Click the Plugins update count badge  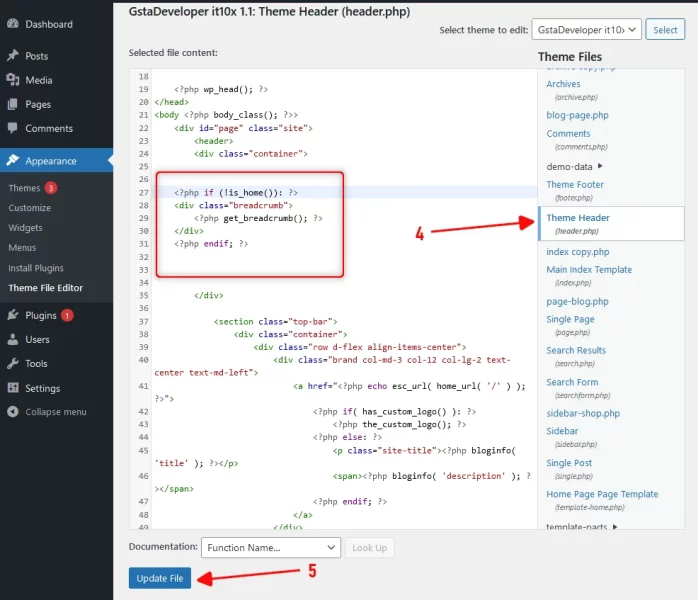coord(67,315)
